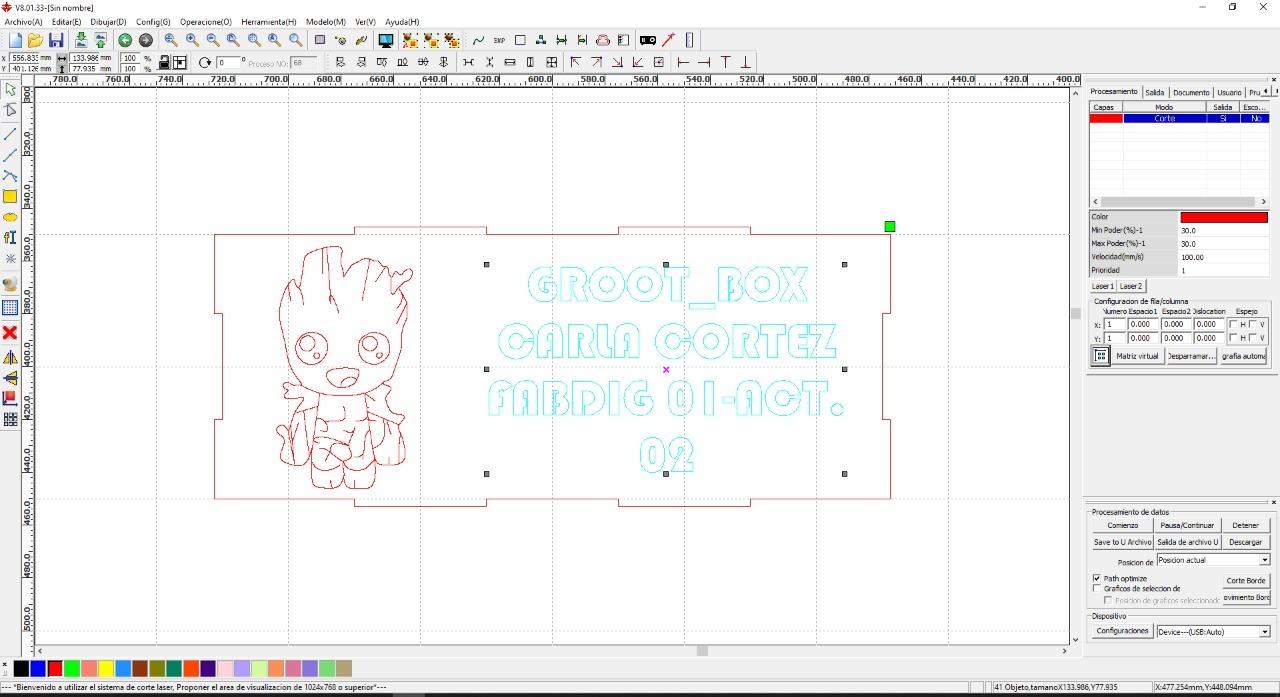The image size is (1280, 697).
Task: Open the Array grid tool in left toolbar
Action: [x=10, y=420]
